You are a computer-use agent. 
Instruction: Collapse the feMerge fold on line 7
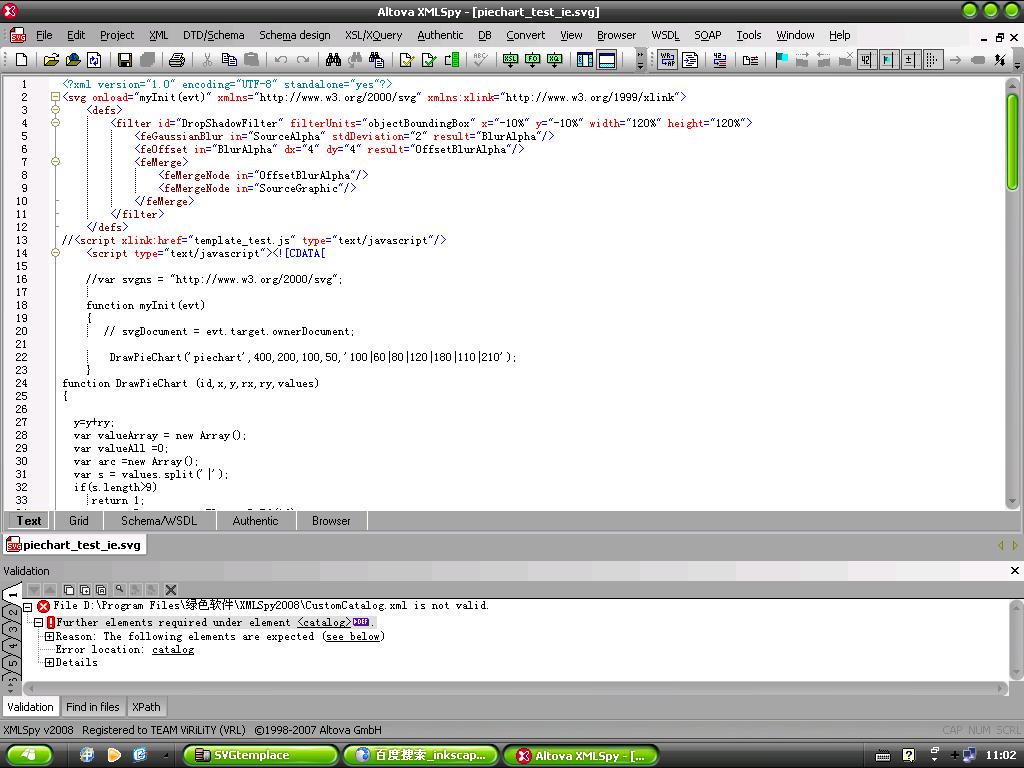(56, 161)
